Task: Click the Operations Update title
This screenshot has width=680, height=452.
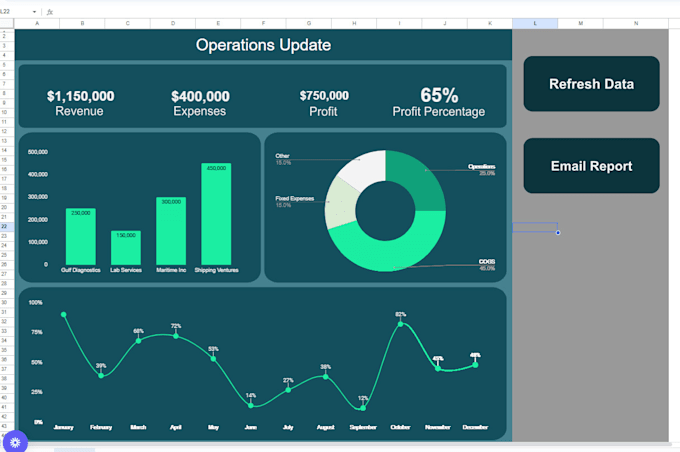Action: click(263, 45)
